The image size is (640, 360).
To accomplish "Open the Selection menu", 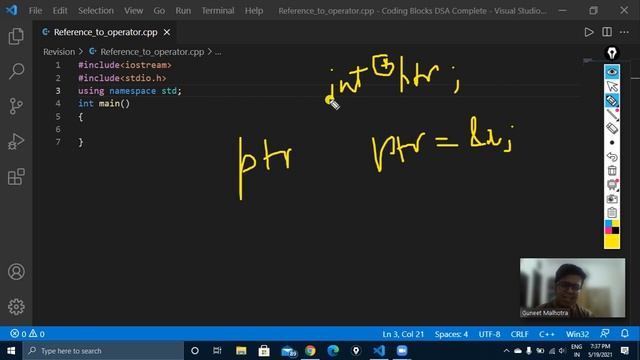I will click(x=96, y=11).
